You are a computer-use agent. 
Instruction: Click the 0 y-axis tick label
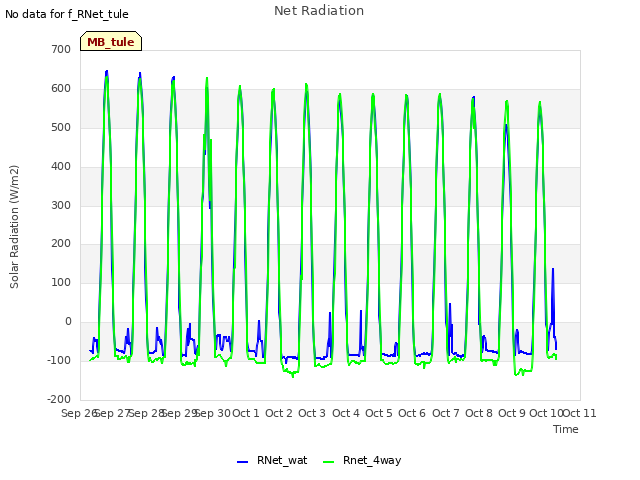(68, 322)
